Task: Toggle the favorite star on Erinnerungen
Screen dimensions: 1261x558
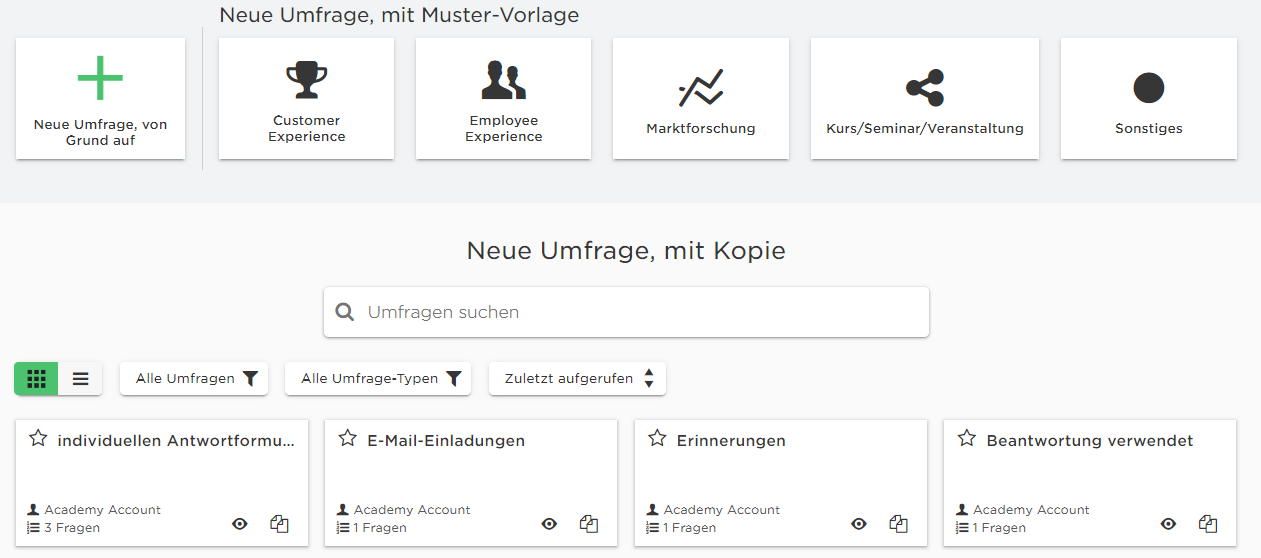Action: click(x=657, y=438)
